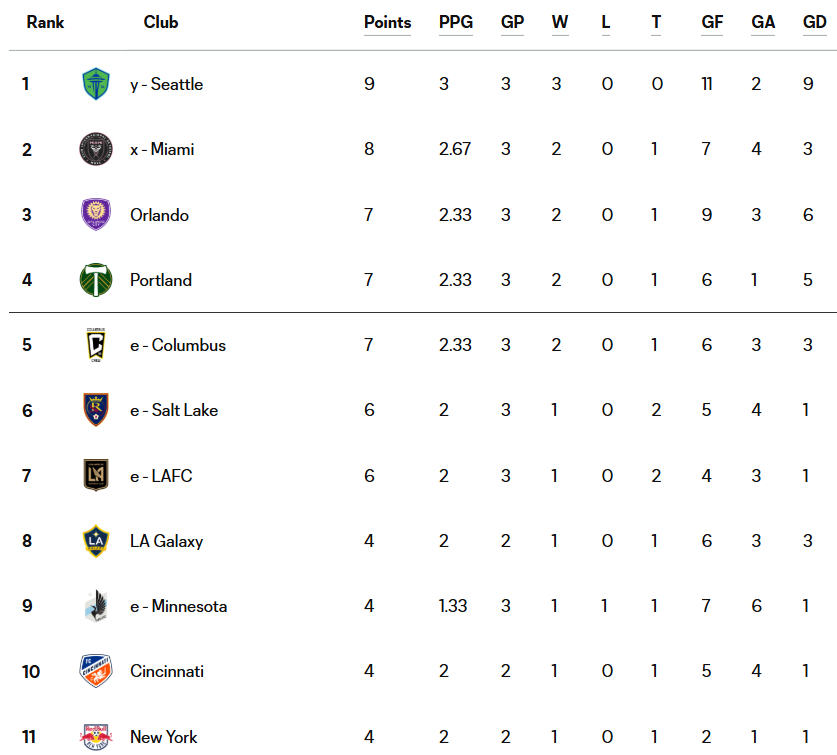
Task: Click the Cincinnati club name
Action: (167, 671)
